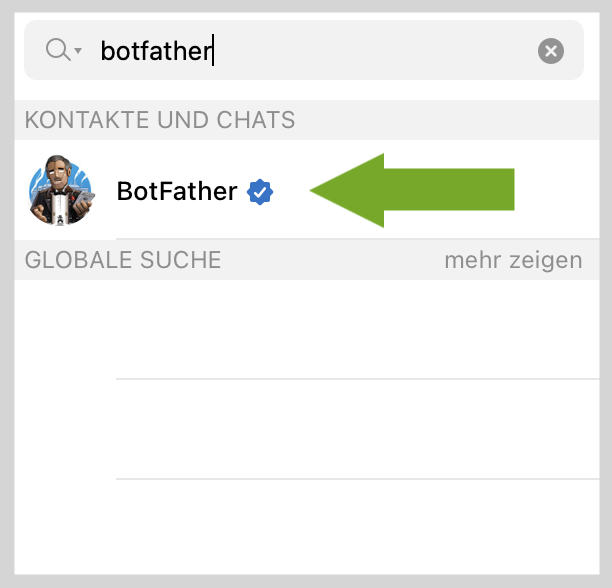The image size is (612, 588).
Task: Click the BotFather profile avatar
Action: (x=61, y=190)
